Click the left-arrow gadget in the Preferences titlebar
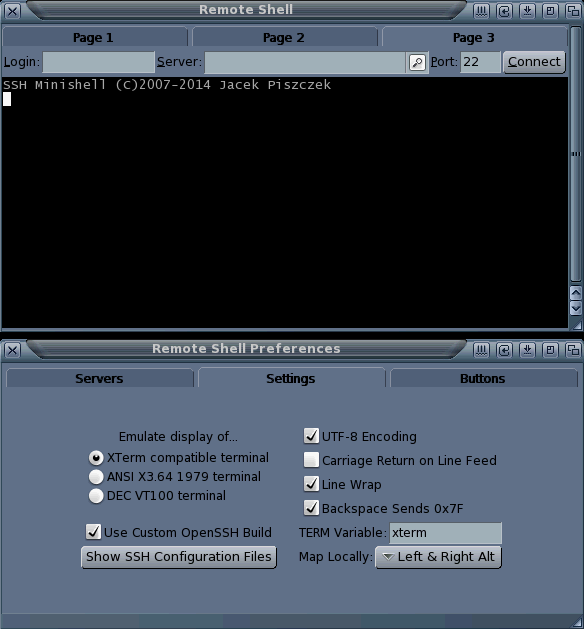The width and height of the screenshot is (584, 629). click(x=504, y=350)
